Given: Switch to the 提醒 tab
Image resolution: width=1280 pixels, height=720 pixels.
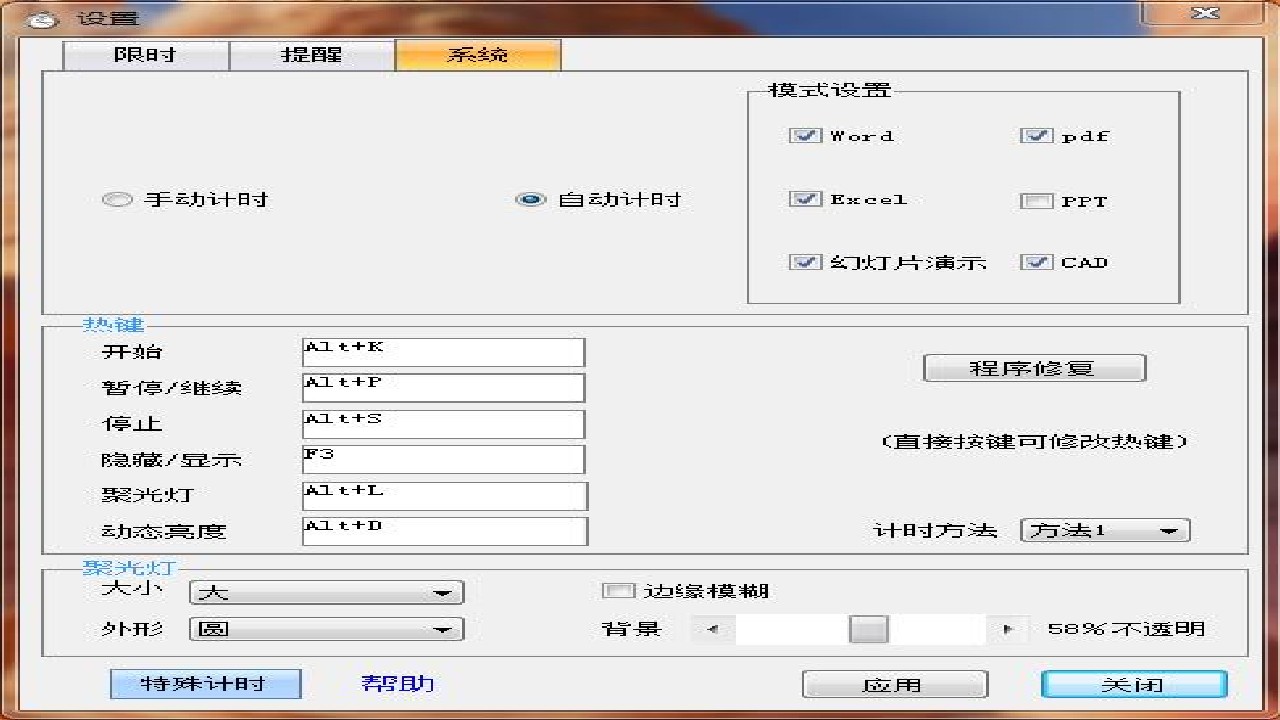Looking at the screenshot, I should [x=312, y=55].
